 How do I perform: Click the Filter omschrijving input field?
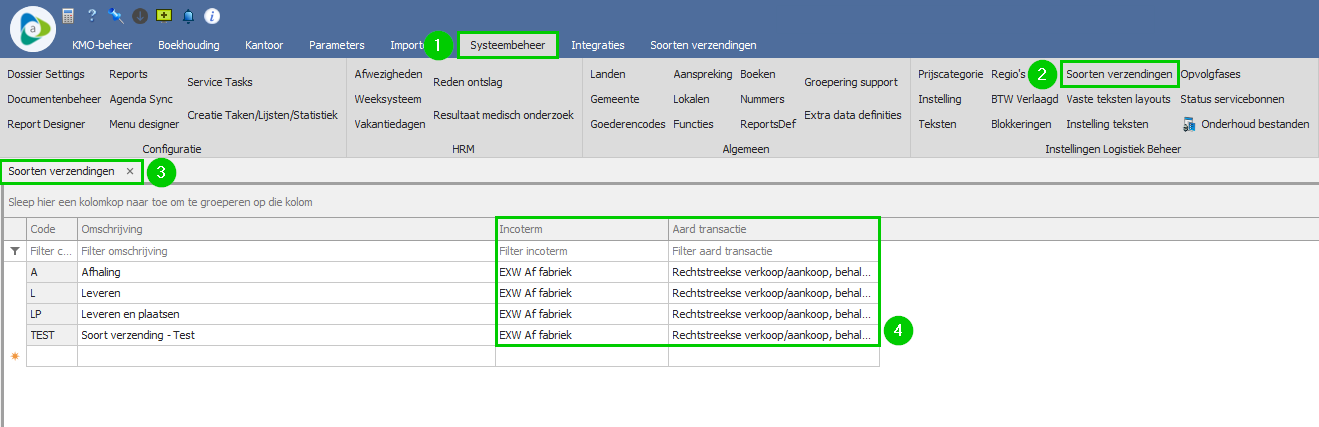[x=285, y=252]
